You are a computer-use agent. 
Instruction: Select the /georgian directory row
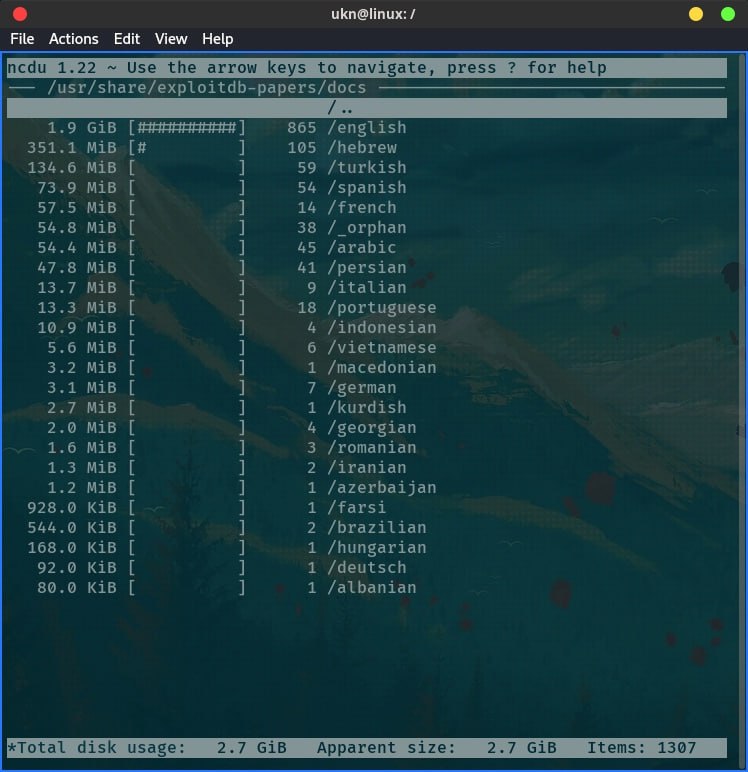[x=366, y=427]
